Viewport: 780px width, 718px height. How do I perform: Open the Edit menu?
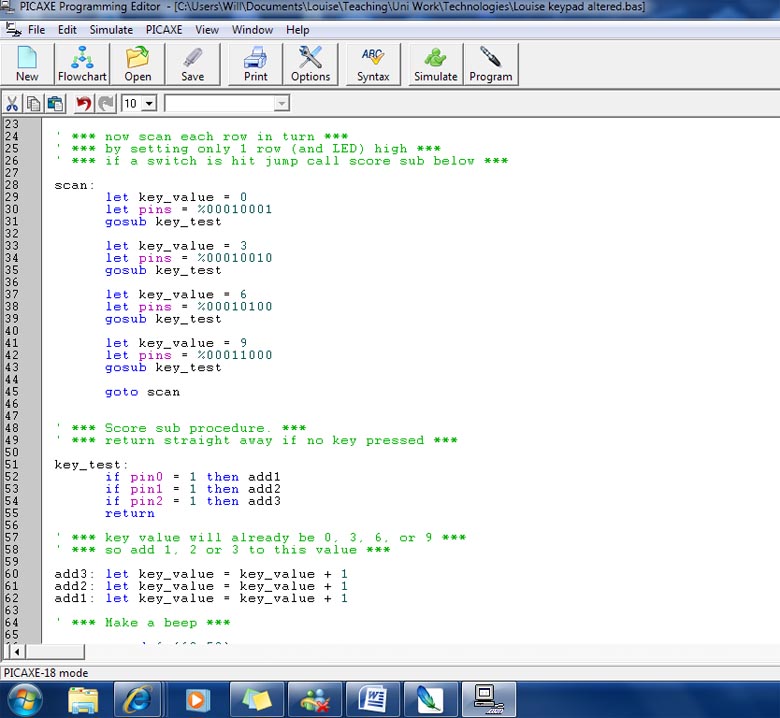pos(67,30)
